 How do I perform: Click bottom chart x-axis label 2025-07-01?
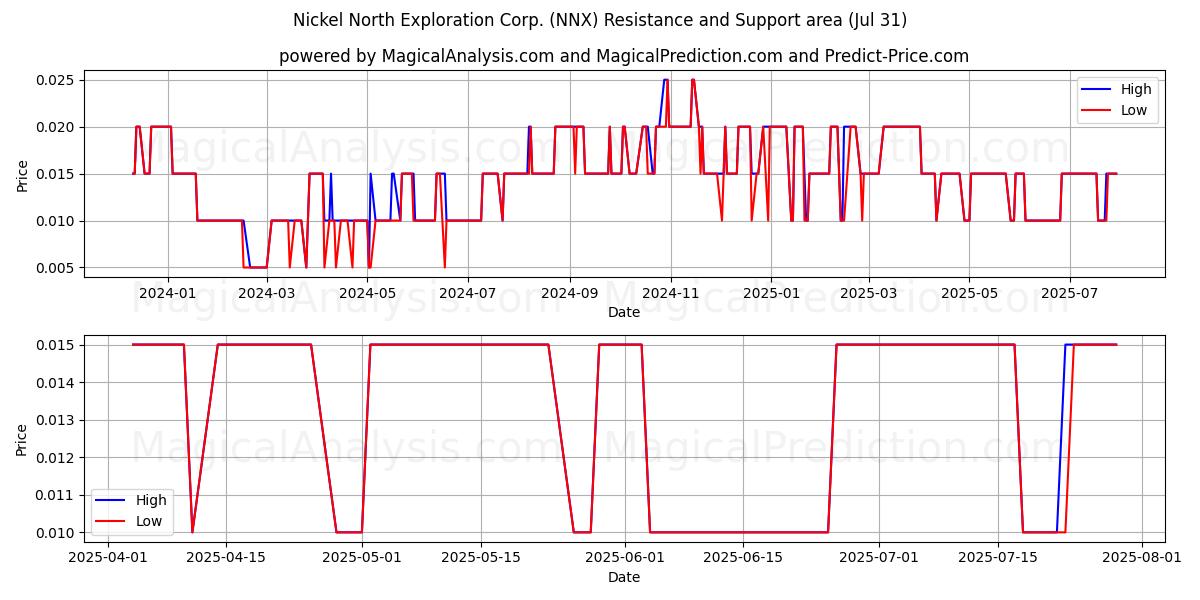879,558
